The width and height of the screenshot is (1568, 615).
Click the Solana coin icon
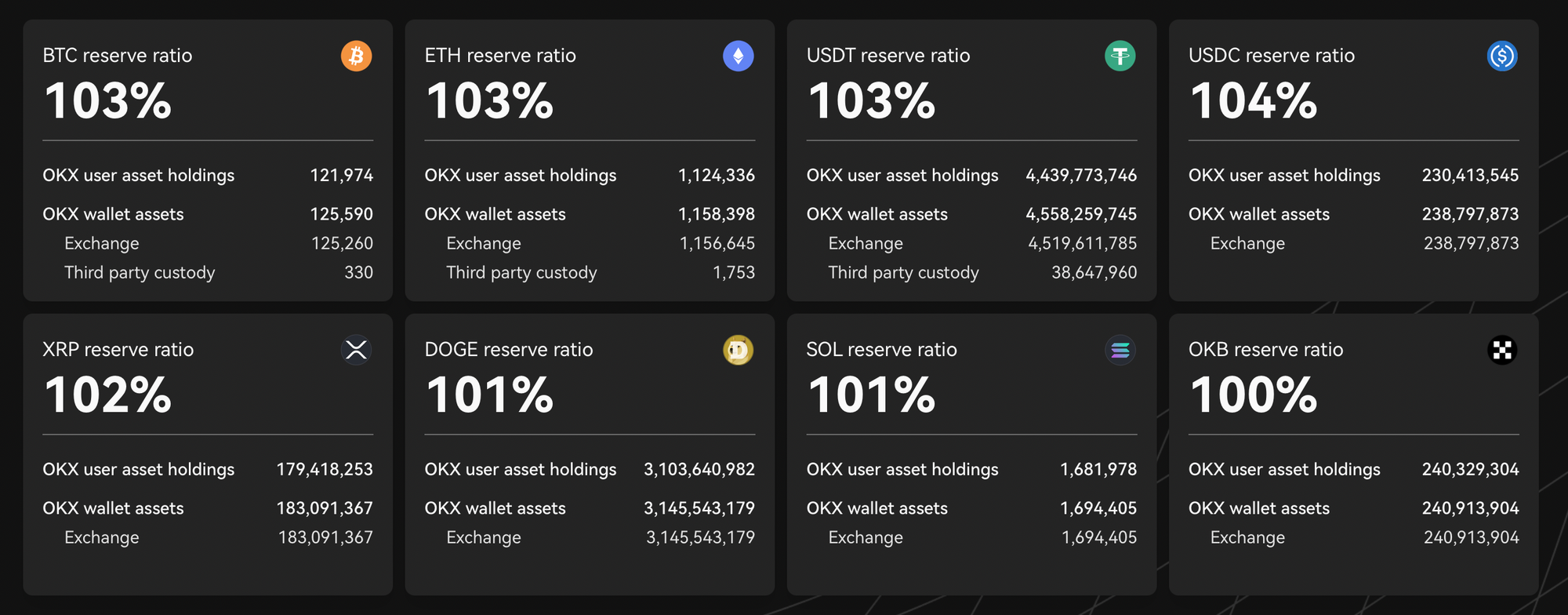(1120, 350)
